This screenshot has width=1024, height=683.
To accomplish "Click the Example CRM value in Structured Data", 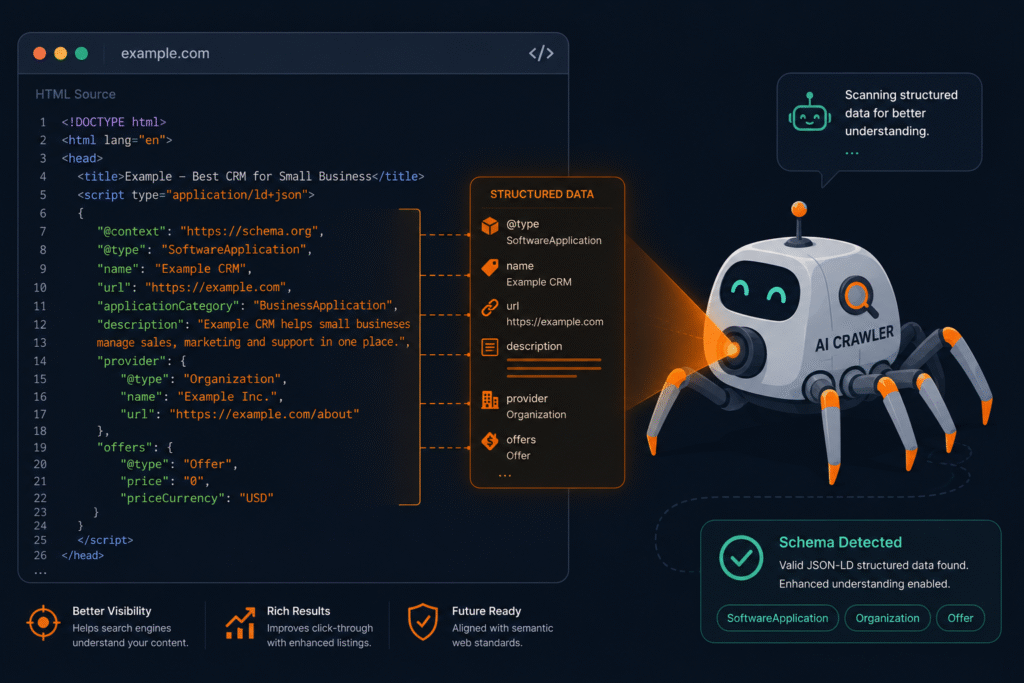I will pos(539,282).
